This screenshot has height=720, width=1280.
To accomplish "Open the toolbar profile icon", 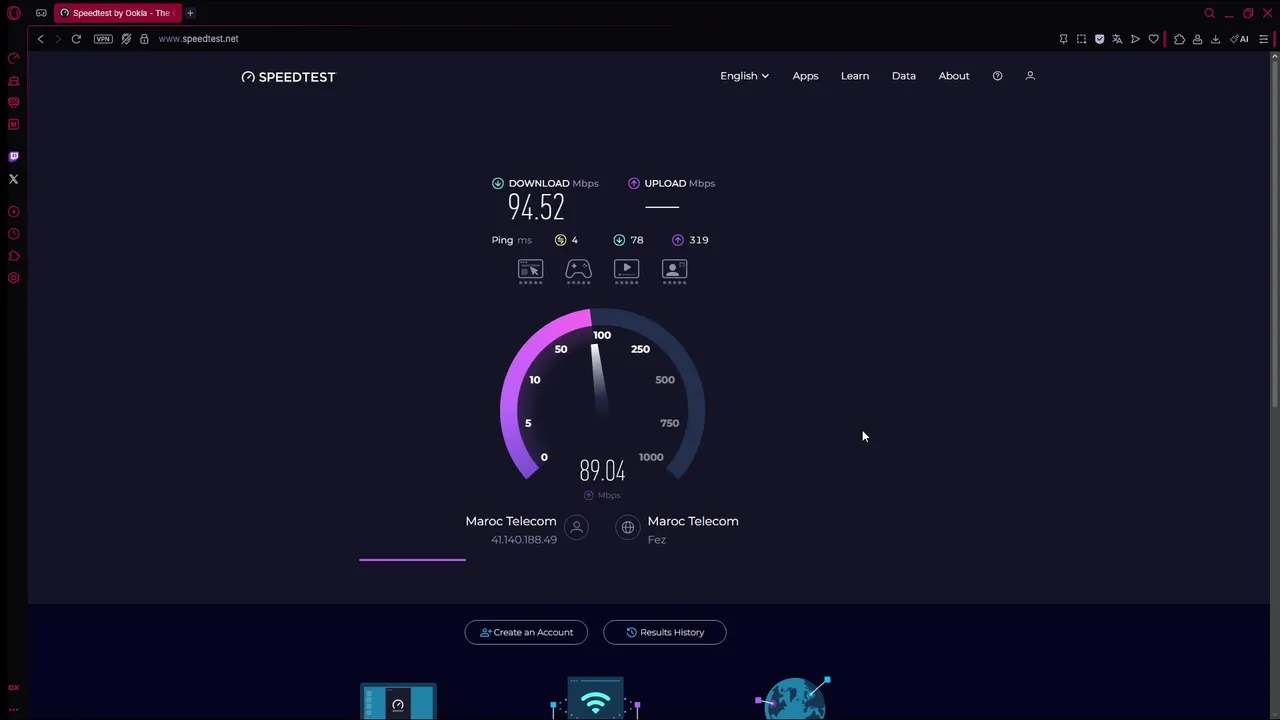I will point(1197,39).
